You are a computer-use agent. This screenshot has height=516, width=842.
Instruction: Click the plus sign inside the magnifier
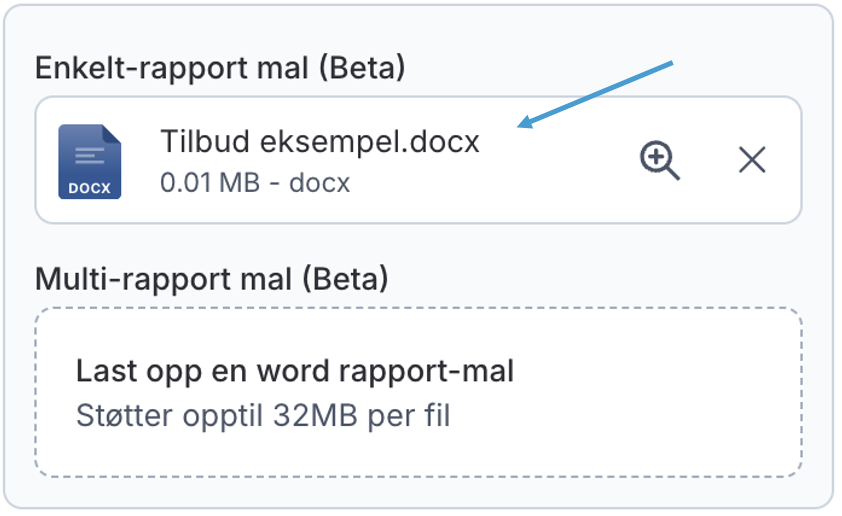[x=657, y=156]
